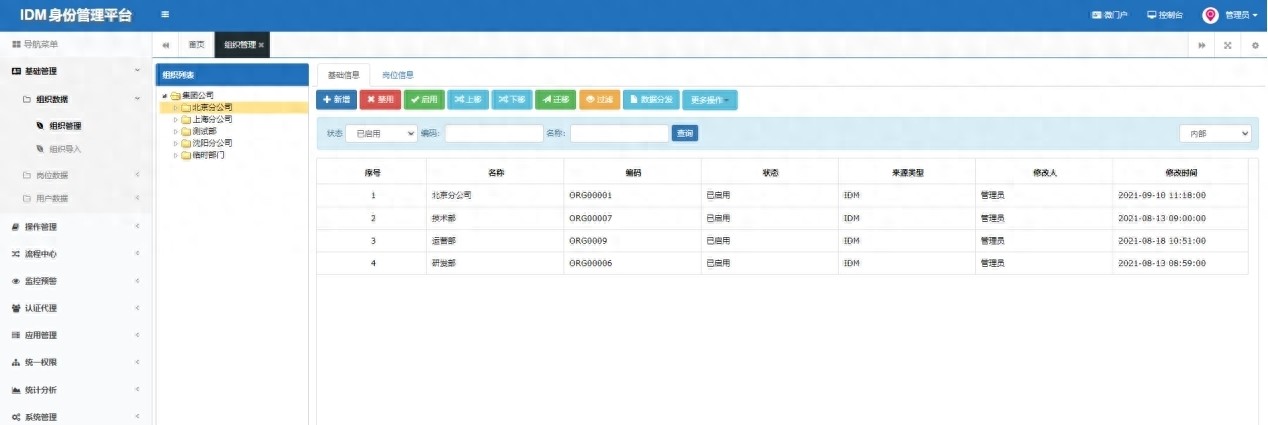Open the settings gear icon in tab bar

[x=1255, y=45]
